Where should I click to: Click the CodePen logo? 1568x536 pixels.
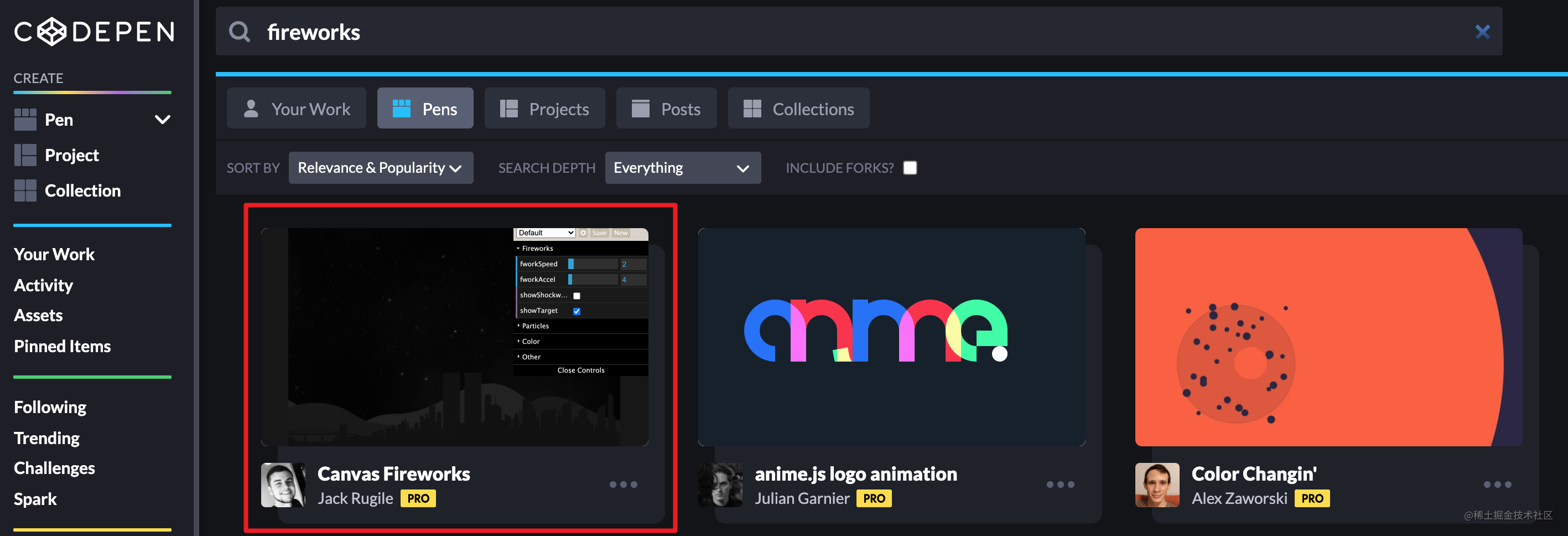(94, 32)
